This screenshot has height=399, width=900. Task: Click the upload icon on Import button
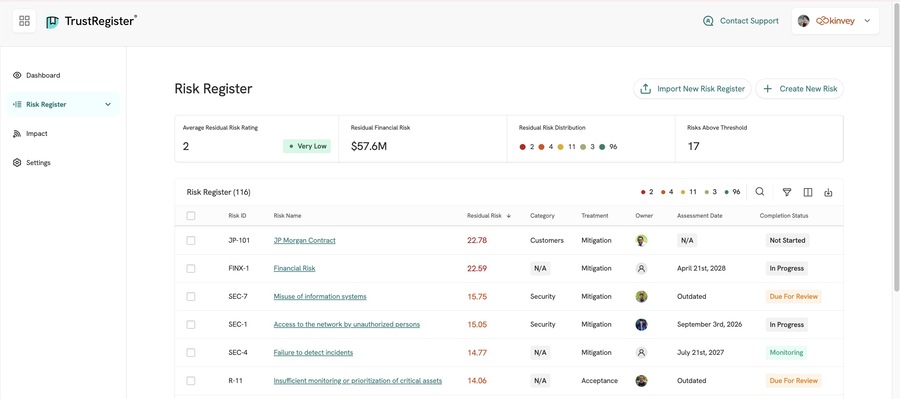coord(645,89)
